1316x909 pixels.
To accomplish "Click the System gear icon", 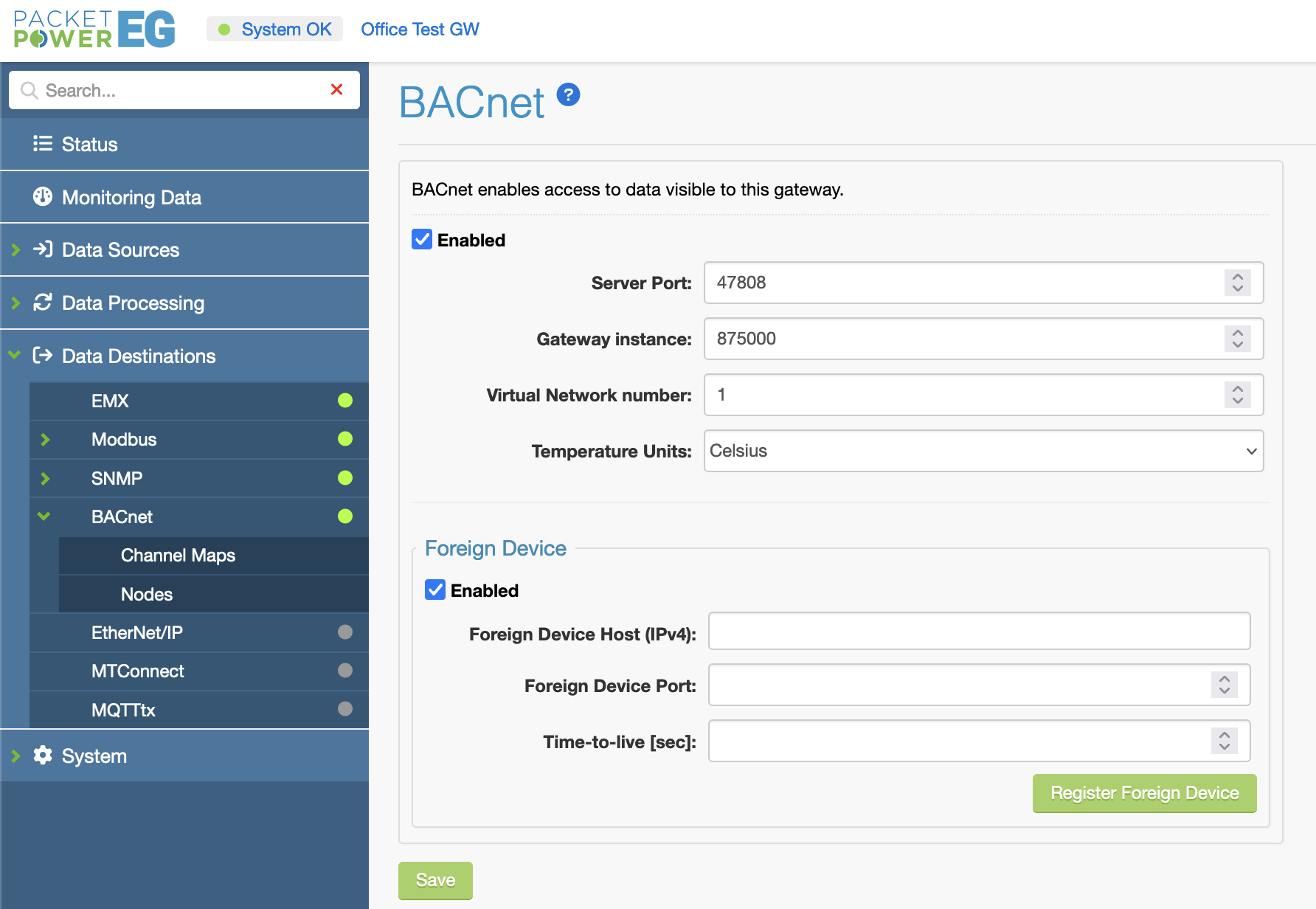I will click(x=43, y=756).
